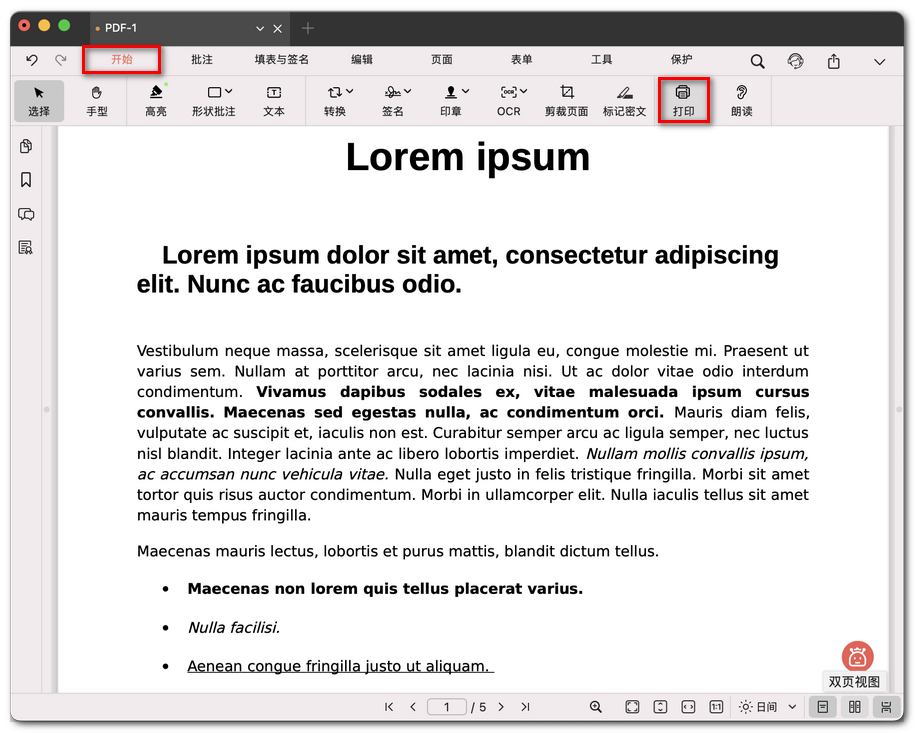Activate the 选择 selection tool
This screenshot has height=733, width=915.
point(39,101)
